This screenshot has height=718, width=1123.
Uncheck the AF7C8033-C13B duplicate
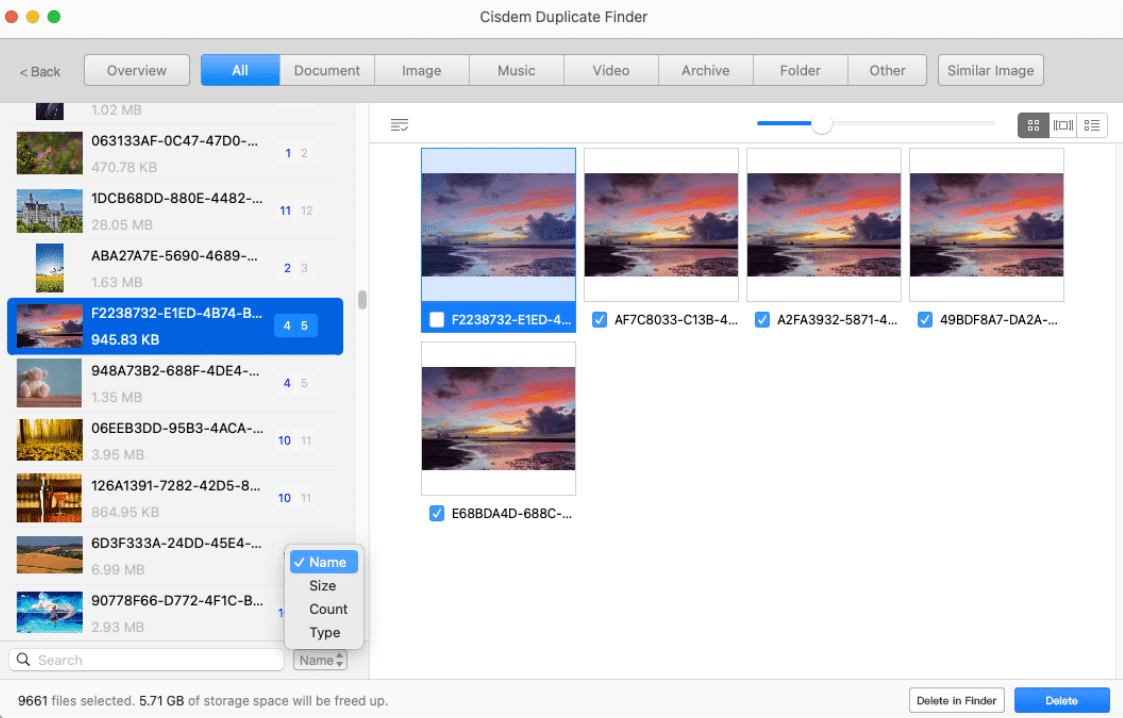click(x=599, y=320)
